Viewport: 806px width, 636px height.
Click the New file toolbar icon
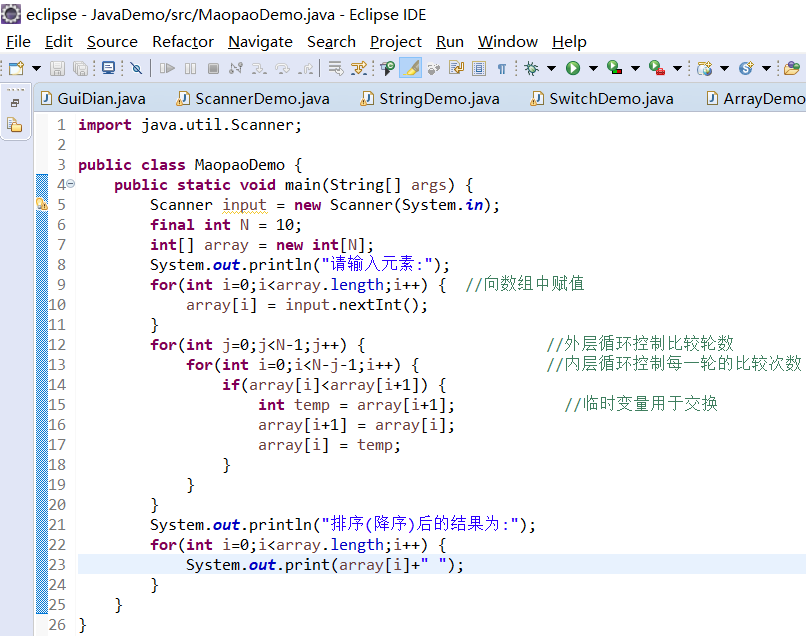[16, 68]
